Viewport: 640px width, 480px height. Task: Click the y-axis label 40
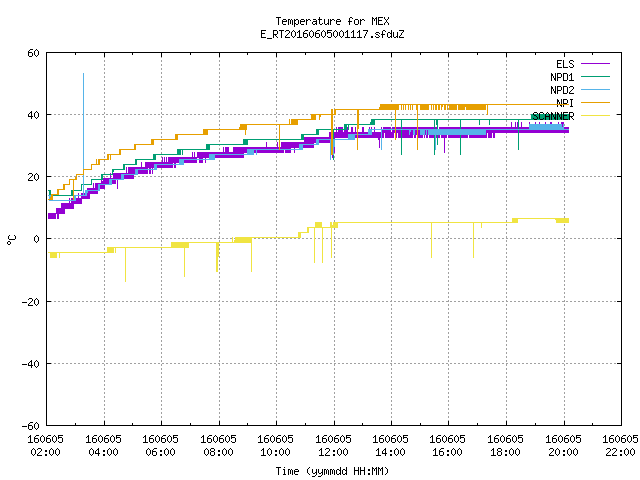[x=33, y=116]
